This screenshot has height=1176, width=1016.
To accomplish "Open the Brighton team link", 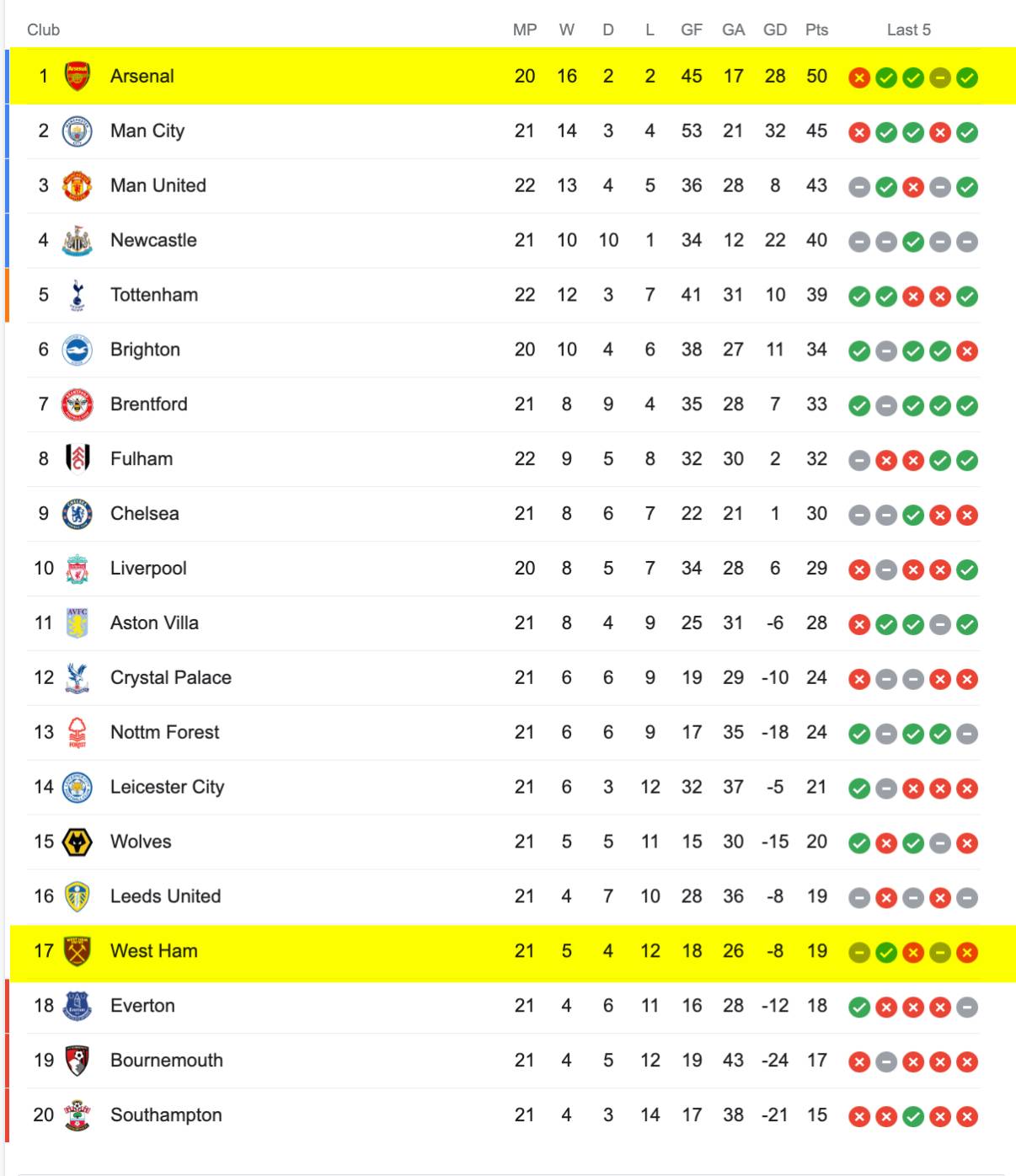I will (145, 350).
